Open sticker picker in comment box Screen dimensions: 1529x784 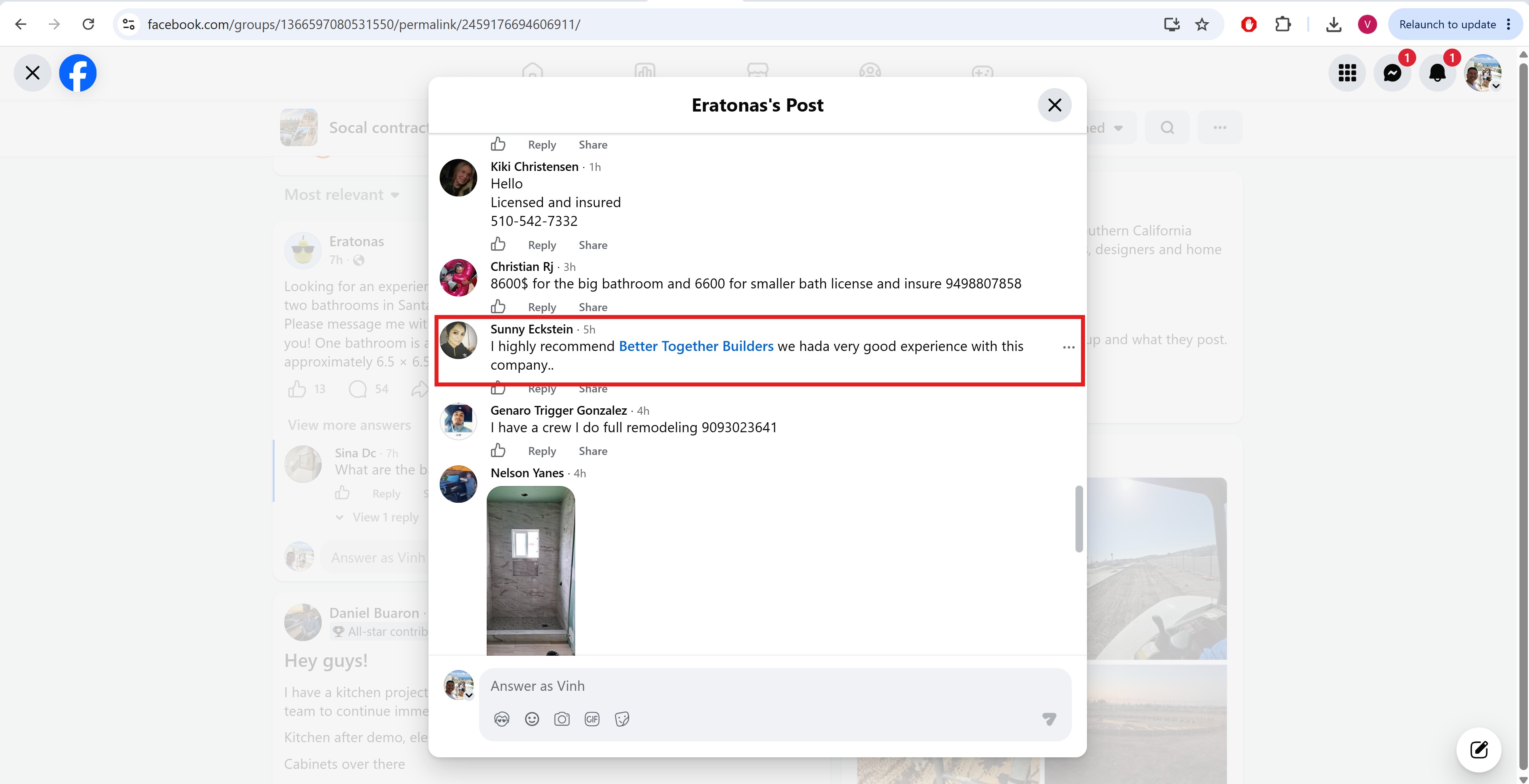(x=621, y=719)
